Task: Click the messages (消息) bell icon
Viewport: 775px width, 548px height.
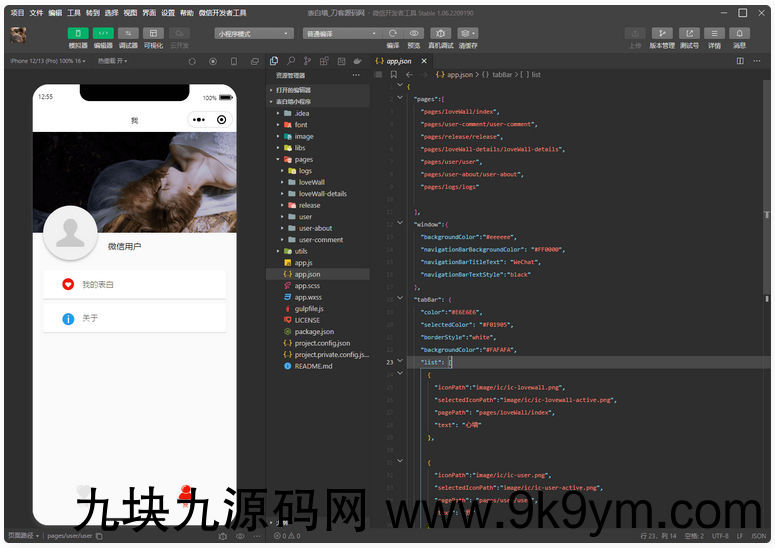Action: (739, 33)
